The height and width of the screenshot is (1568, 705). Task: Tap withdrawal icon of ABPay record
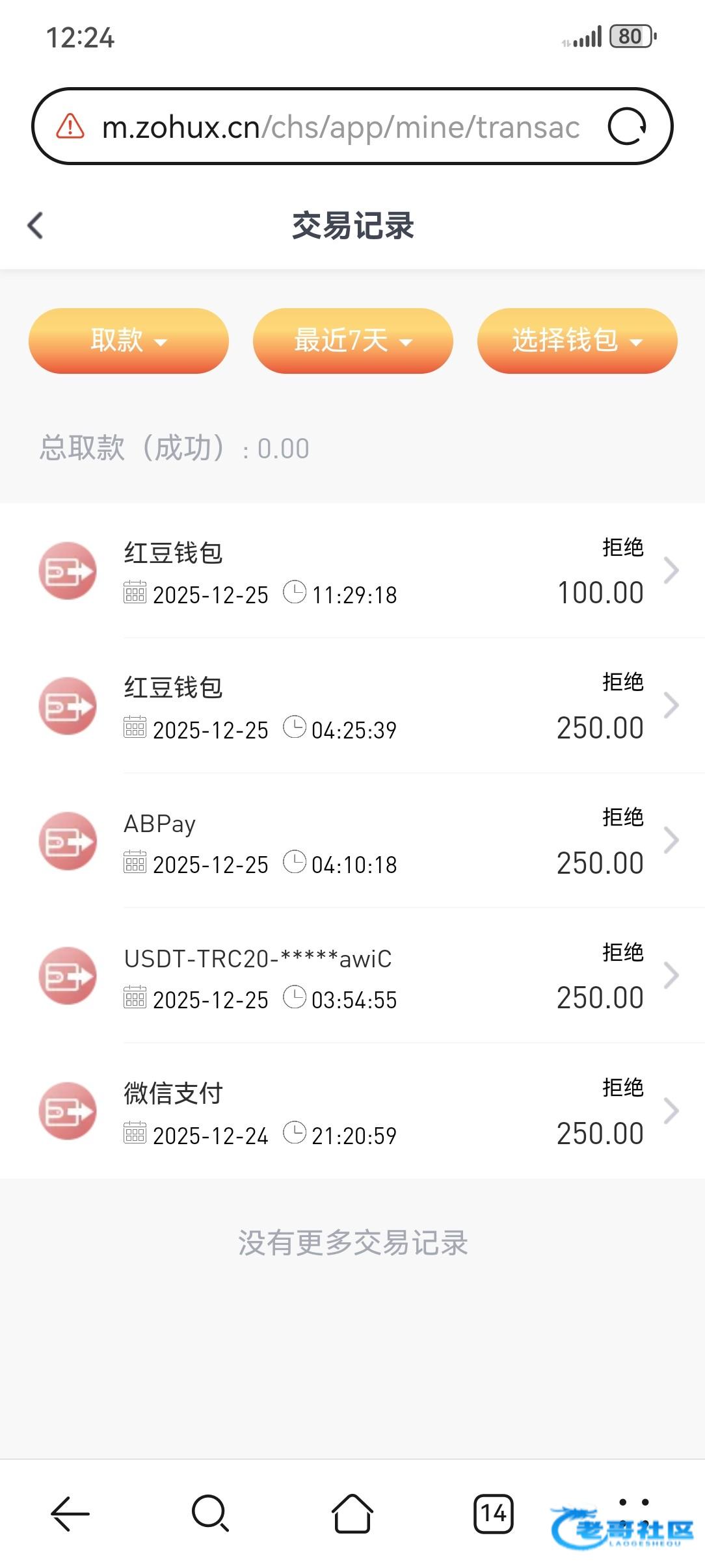coord(68,841)
